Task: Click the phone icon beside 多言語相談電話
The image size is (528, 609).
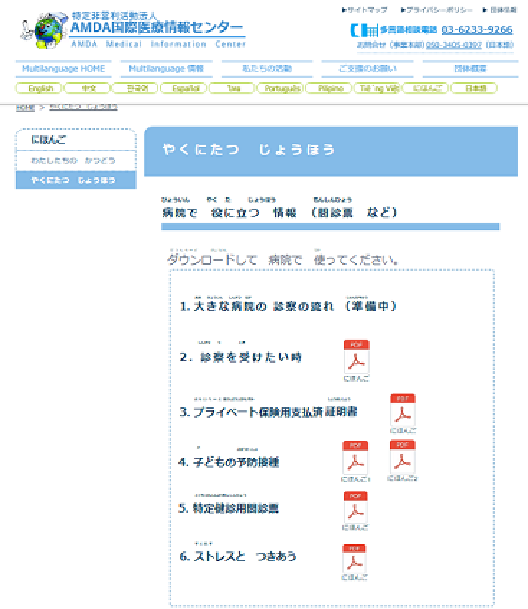Action: [x=364, y=30]
